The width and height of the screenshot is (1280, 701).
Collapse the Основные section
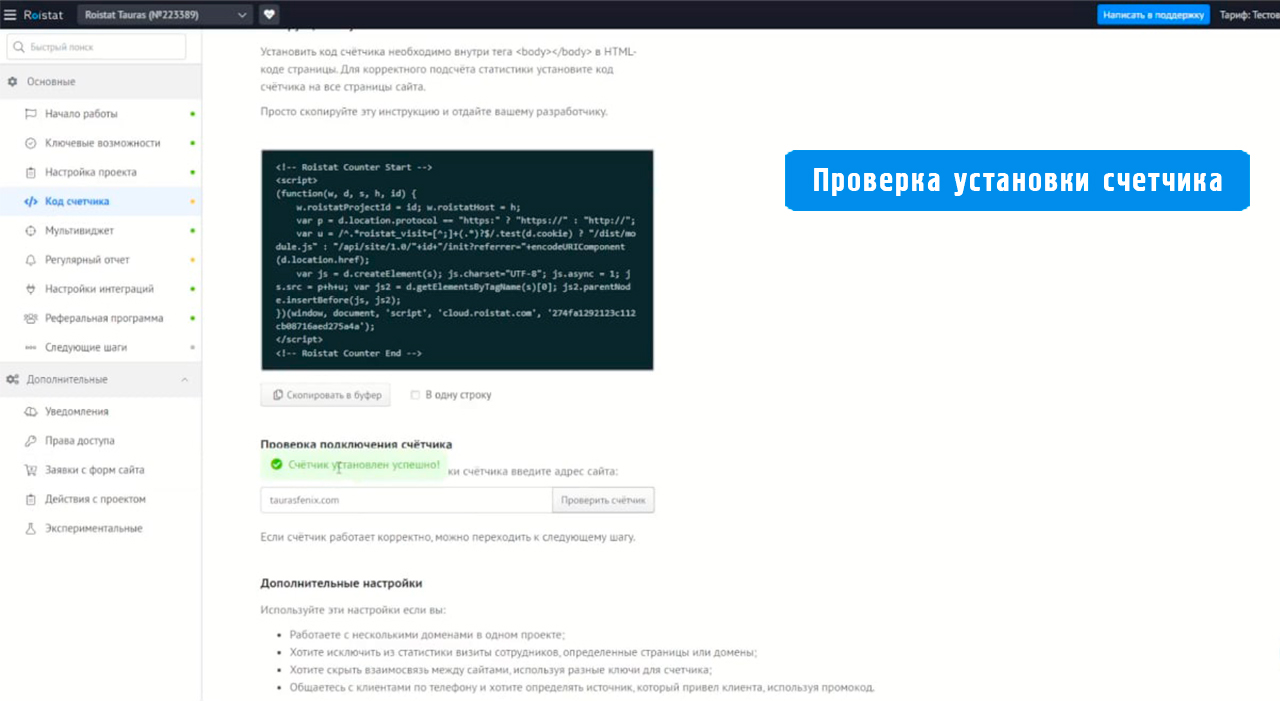pyautogui.click(x=100, y=81)
